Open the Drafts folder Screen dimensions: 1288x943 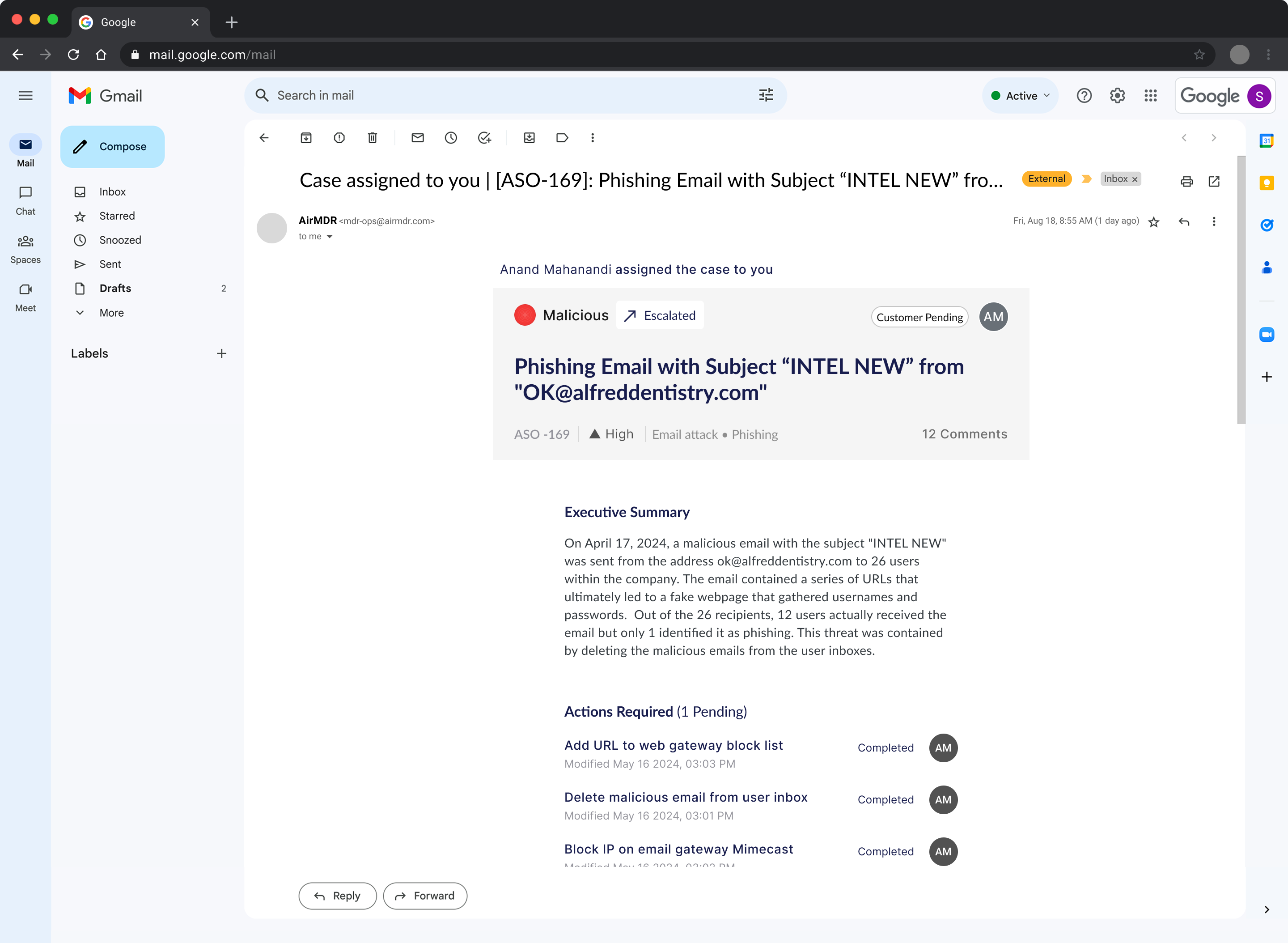point(115,288)
